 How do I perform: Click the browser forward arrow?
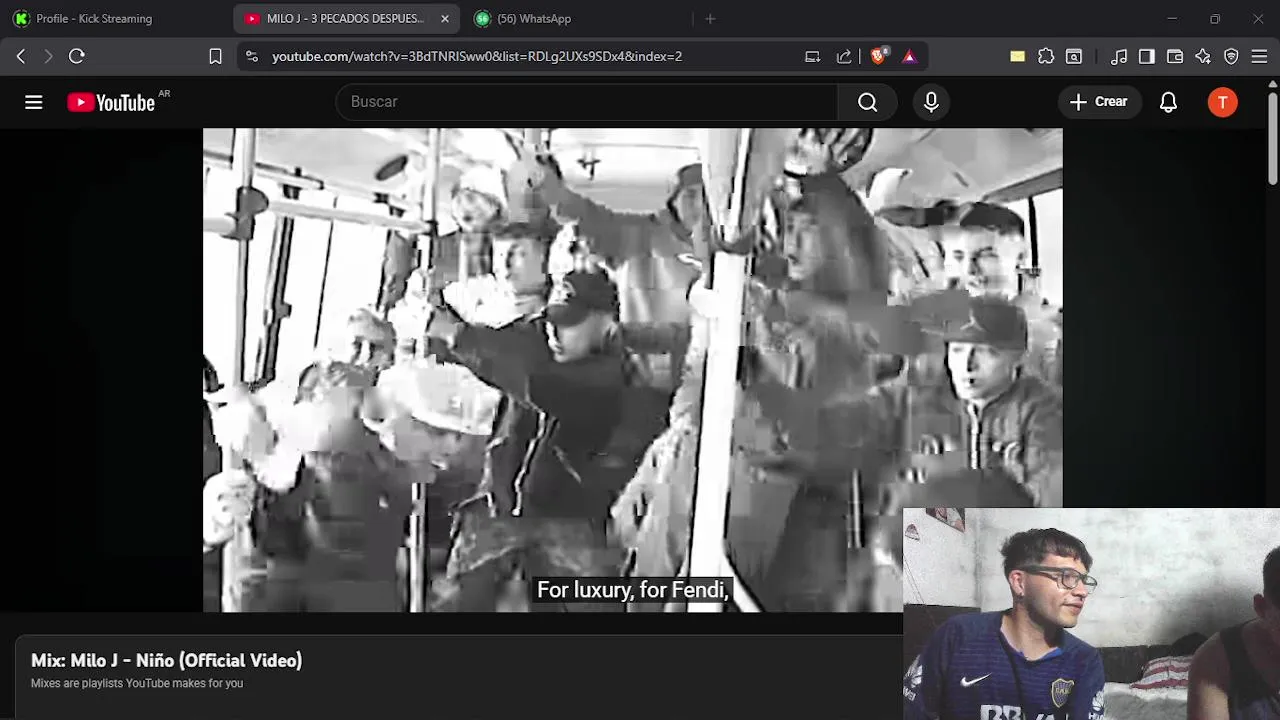[48, 56]
